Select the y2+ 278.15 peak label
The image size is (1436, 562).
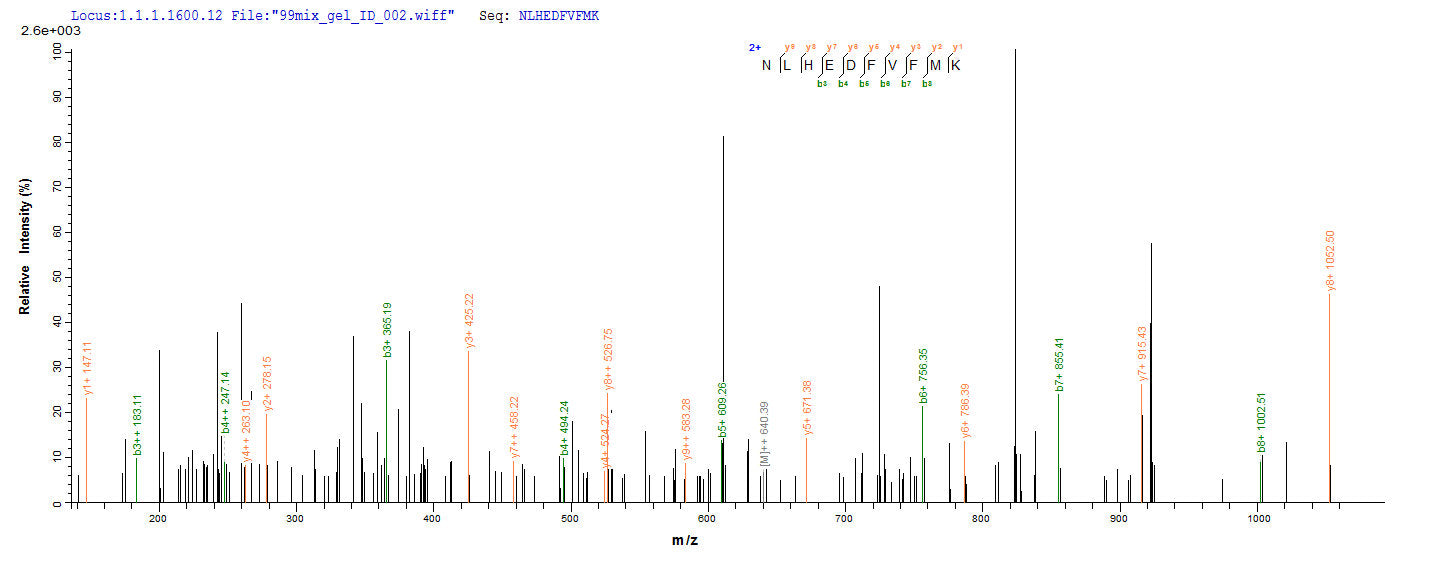tap(268, 383)
